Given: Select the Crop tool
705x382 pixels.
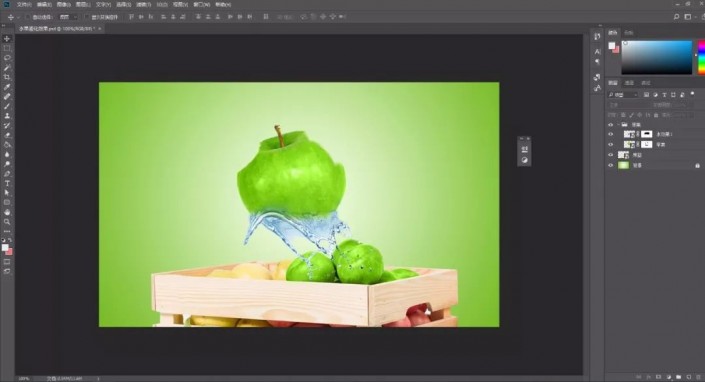Looking at the screenshot, I should pos(7,77).
